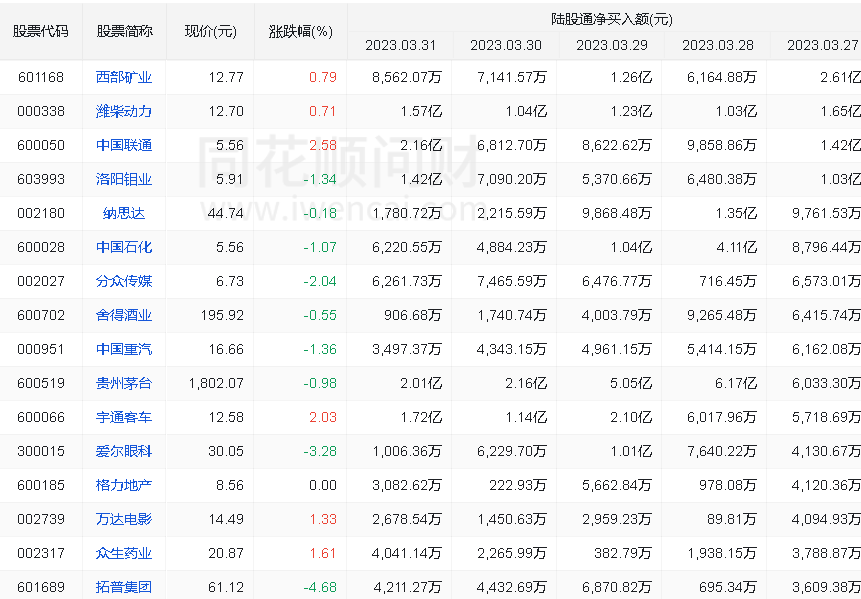Open the 贵州茅台 stock link
Screen dimensions: 861x599
pyautogui.click(x=124, y=383)
